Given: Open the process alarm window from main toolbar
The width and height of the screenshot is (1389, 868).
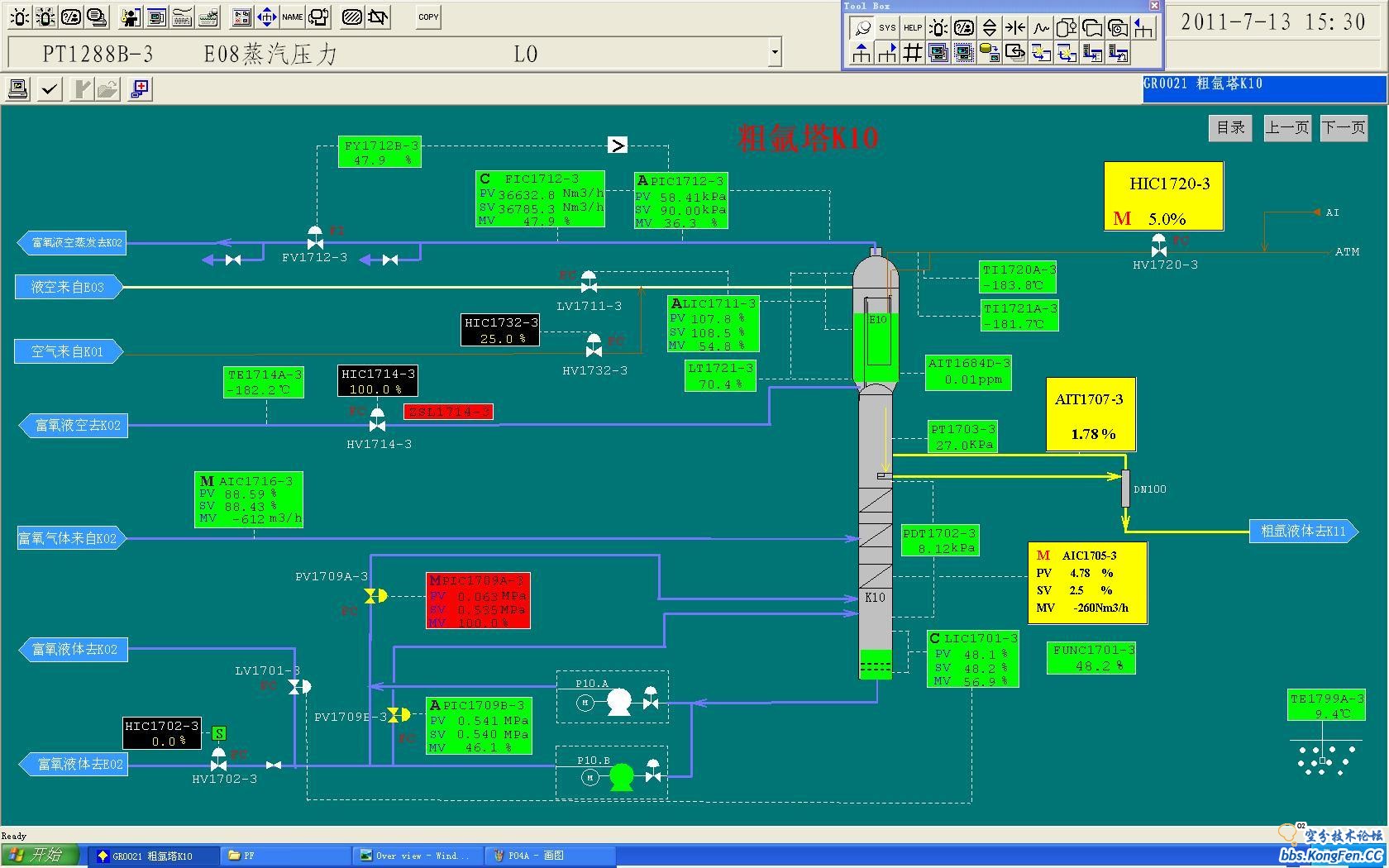Looking at the screenshot, I should click(20, 17).
